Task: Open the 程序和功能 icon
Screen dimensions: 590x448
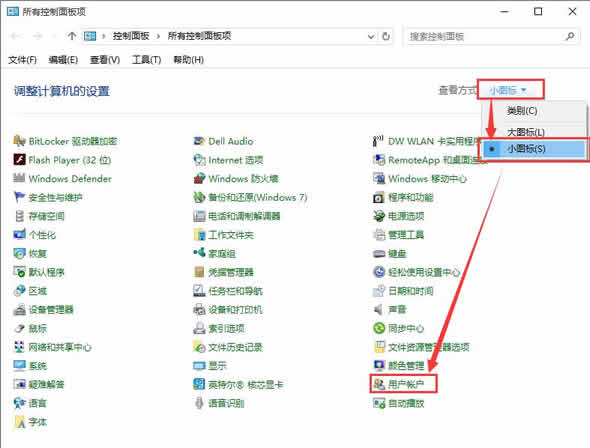Action: tap(379, 197)
